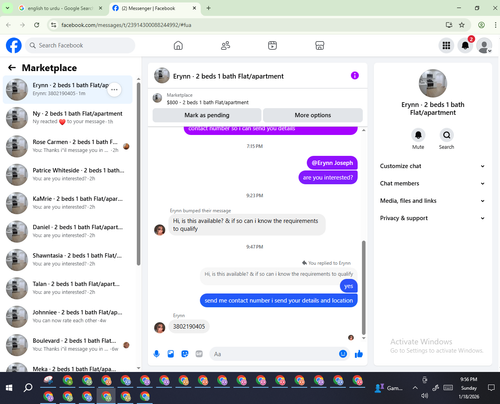
Task: Open the KaMrie conversation
Action: (x=68, y=203)
